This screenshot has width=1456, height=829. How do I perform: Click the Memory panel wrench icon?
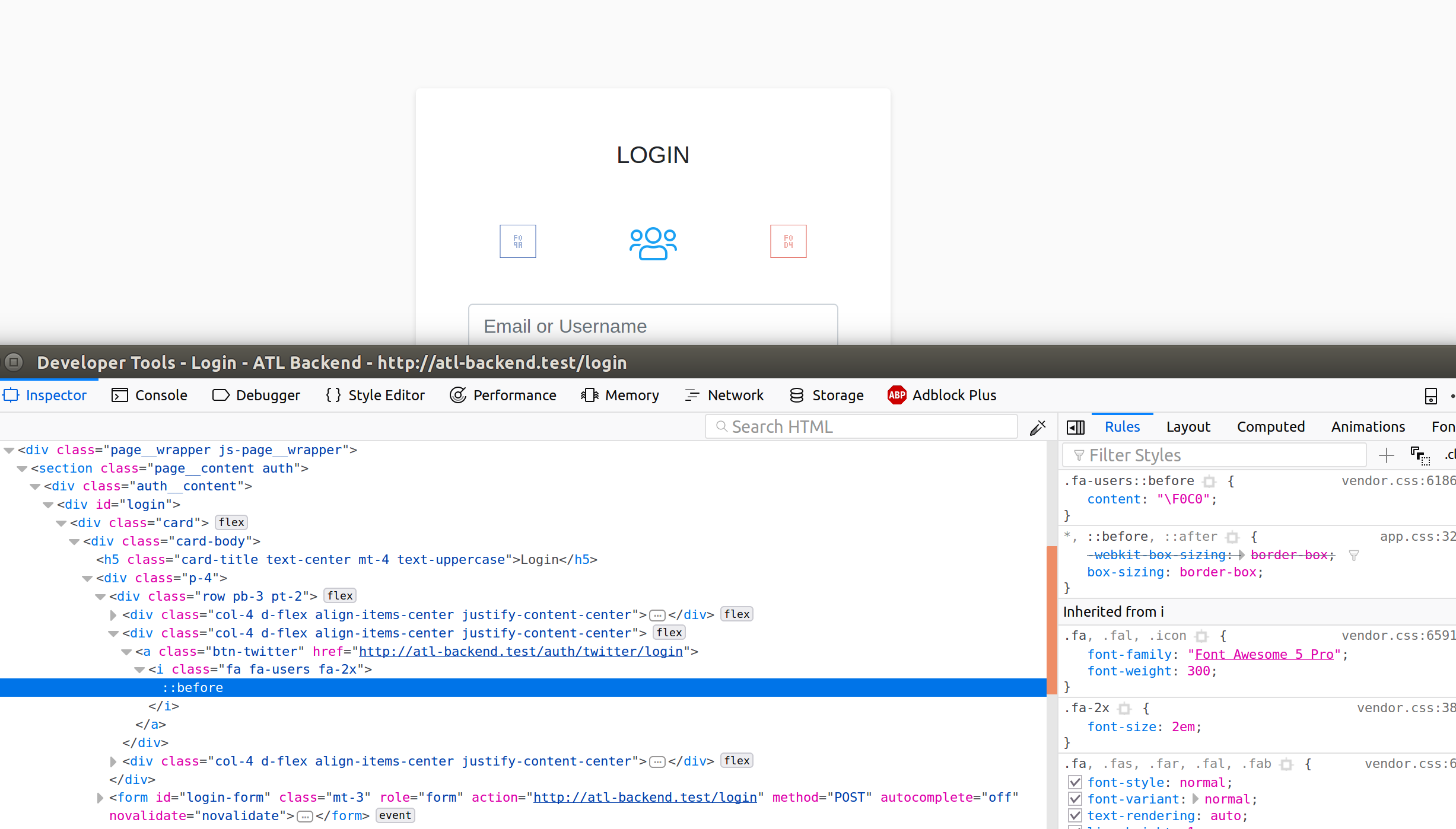589,395
